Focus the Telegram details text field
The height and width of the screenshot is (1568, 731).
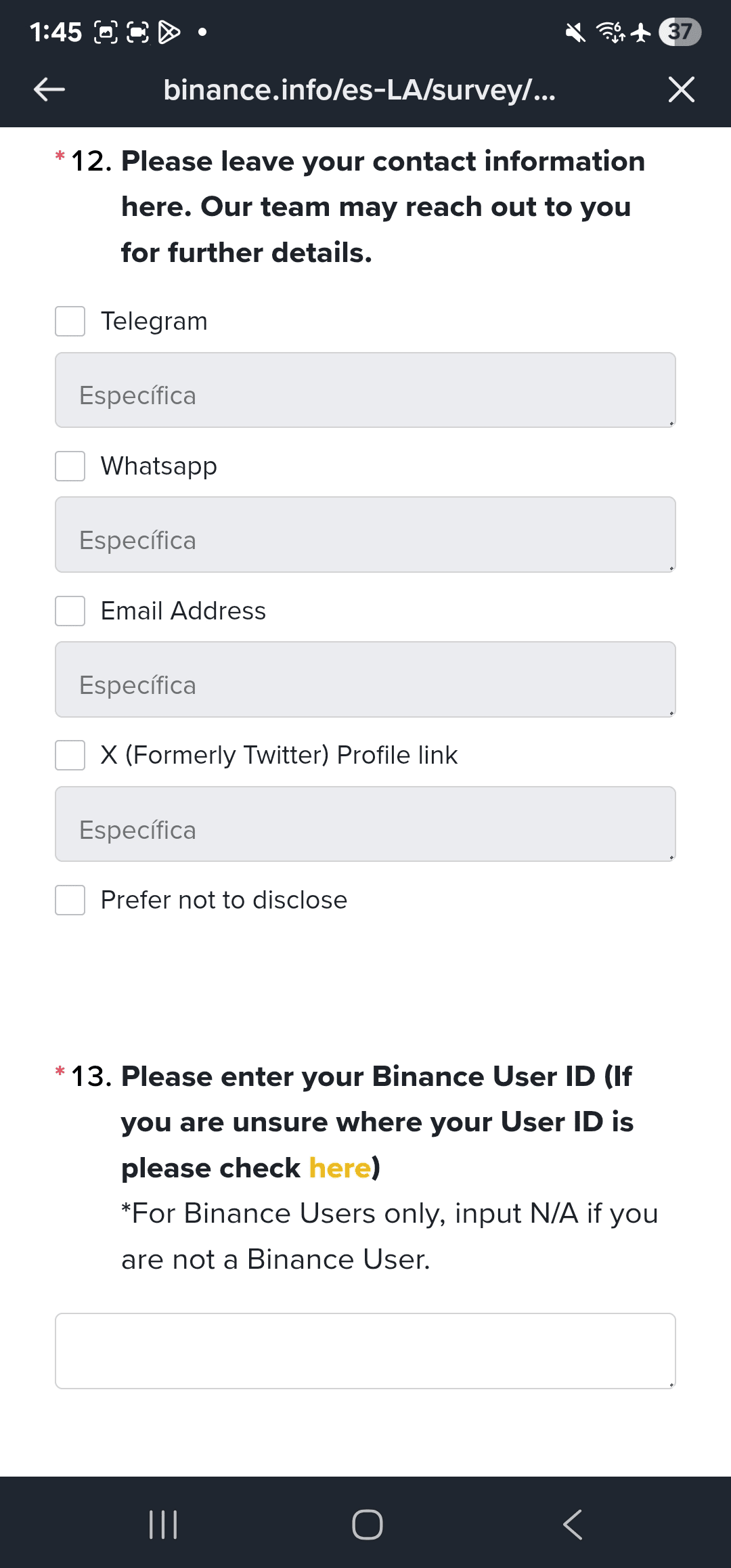(x=365, y=390)
